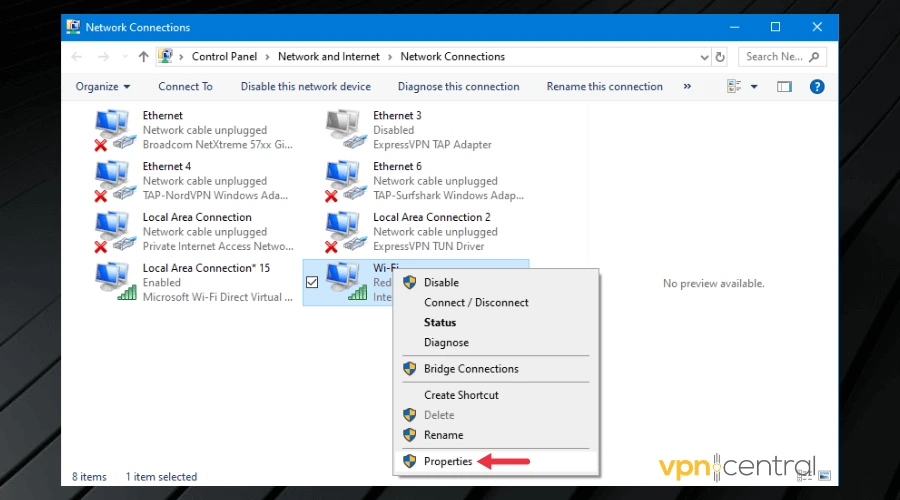Click Rename this connection button
This screenshot has width=900, height=500.
(x=604, y=87)
